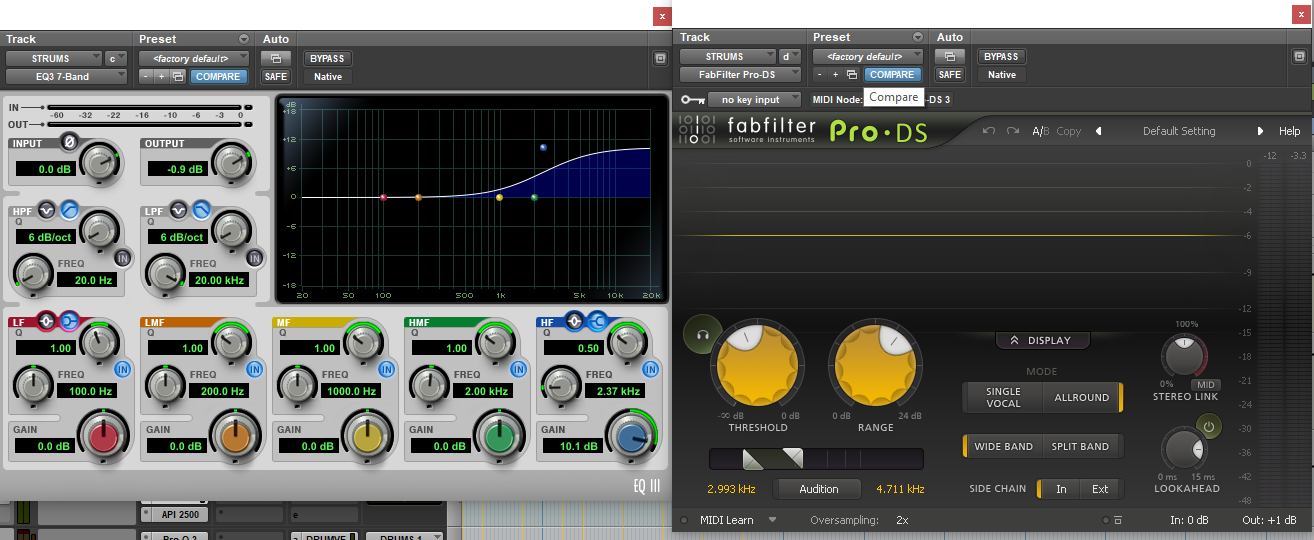
Task: Click the Pro-DS Audition button
Action: [x=819, y=489]
